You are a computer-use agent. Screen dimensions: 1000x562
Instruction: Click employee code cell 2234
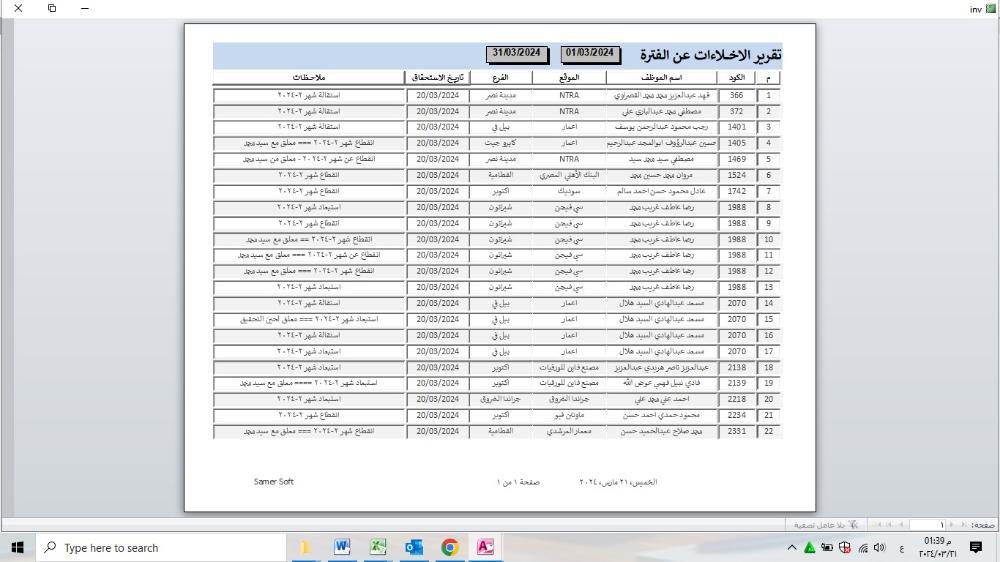coord(737,415)
